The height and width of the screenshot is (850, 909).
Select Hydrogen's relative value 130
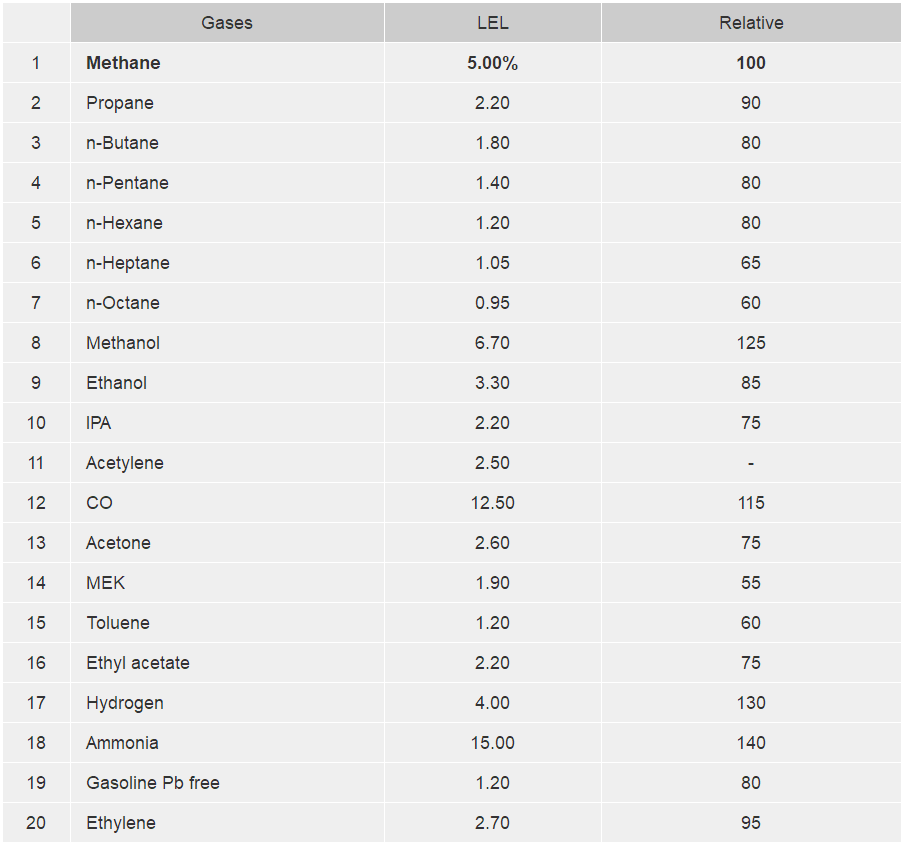pyautogui.click(x=751, y=703)
